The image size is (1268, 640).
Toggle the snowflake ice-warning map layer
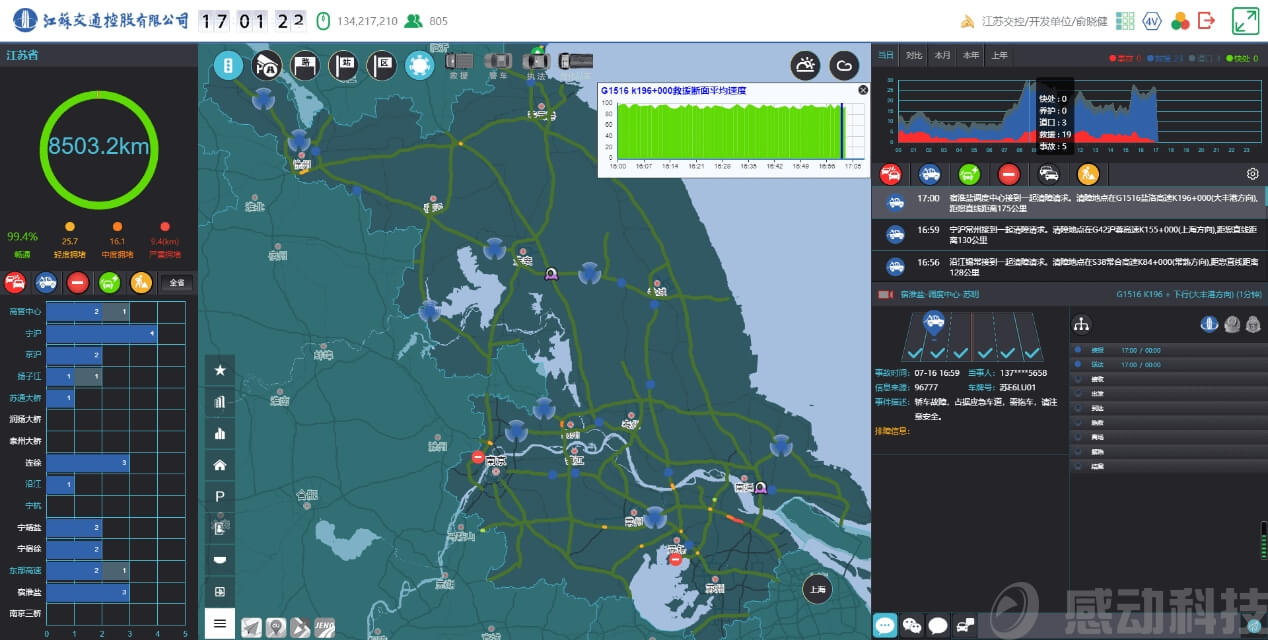tap(419, 66)
